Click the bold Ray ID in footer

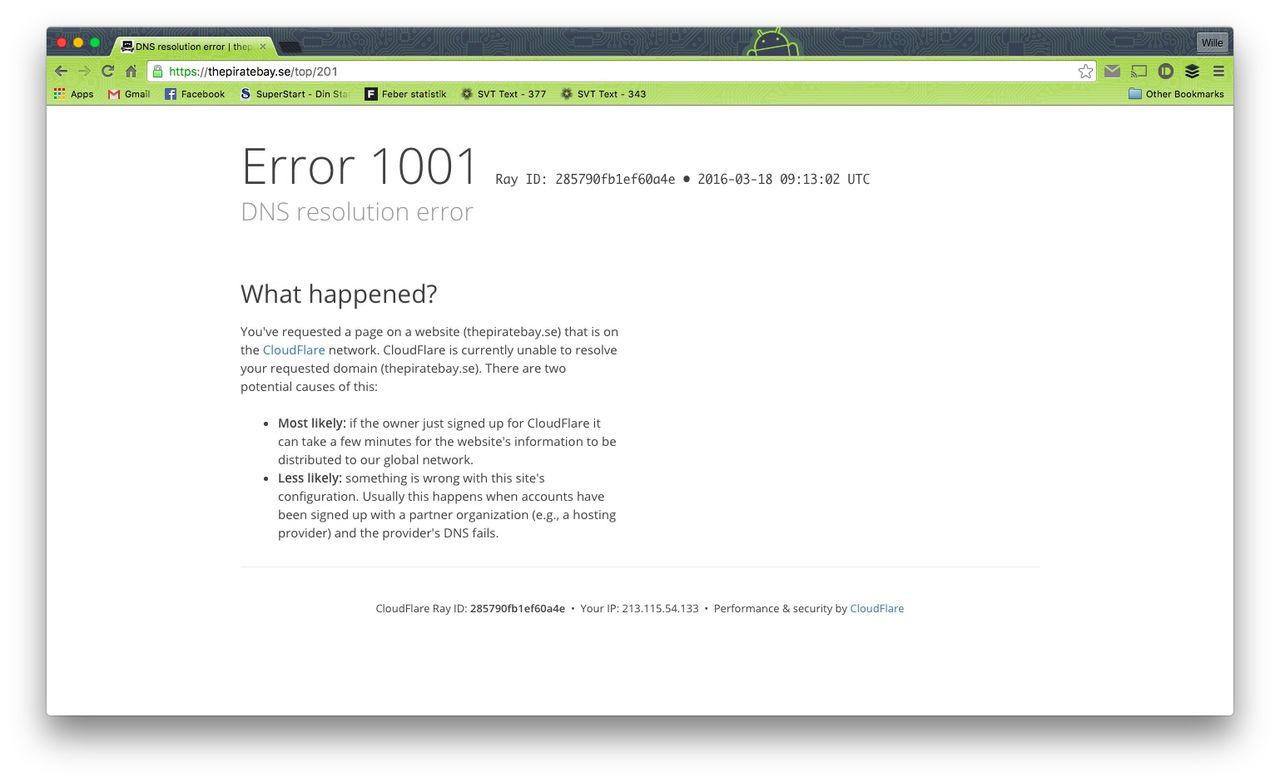pyautogui.click(x=517, y=608)
